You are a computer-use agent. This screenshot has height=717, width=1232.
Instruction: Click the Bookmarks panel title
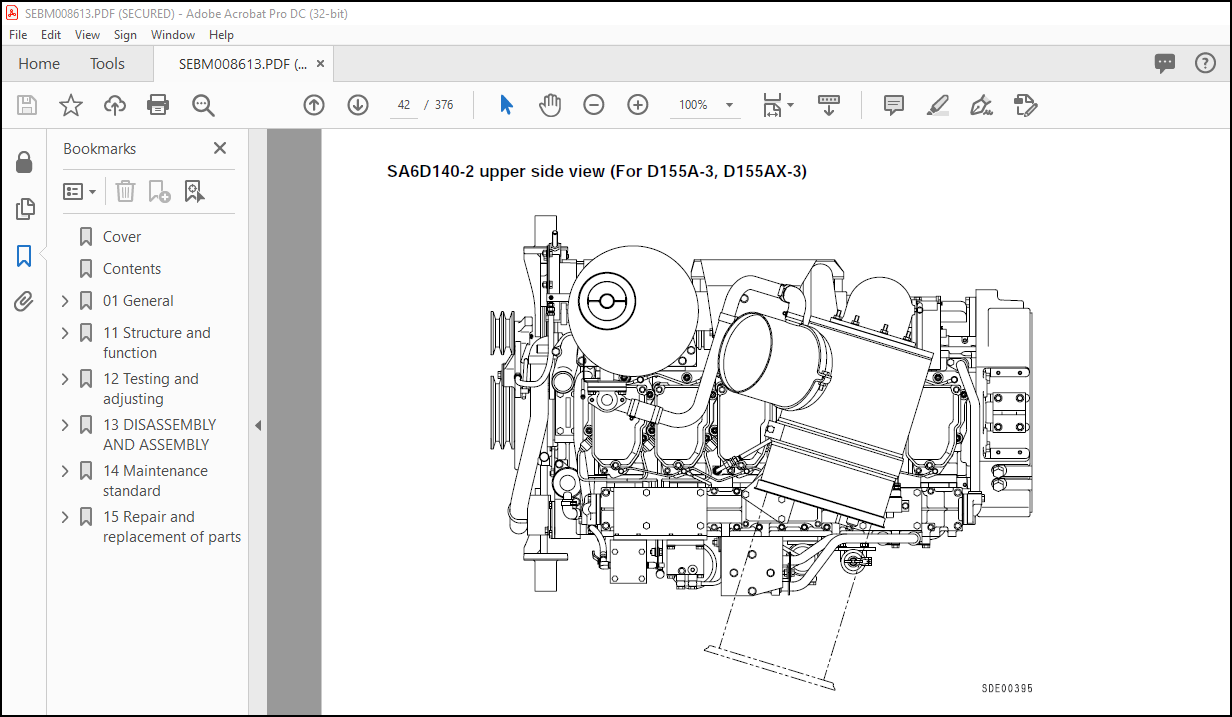pos(100,148)
